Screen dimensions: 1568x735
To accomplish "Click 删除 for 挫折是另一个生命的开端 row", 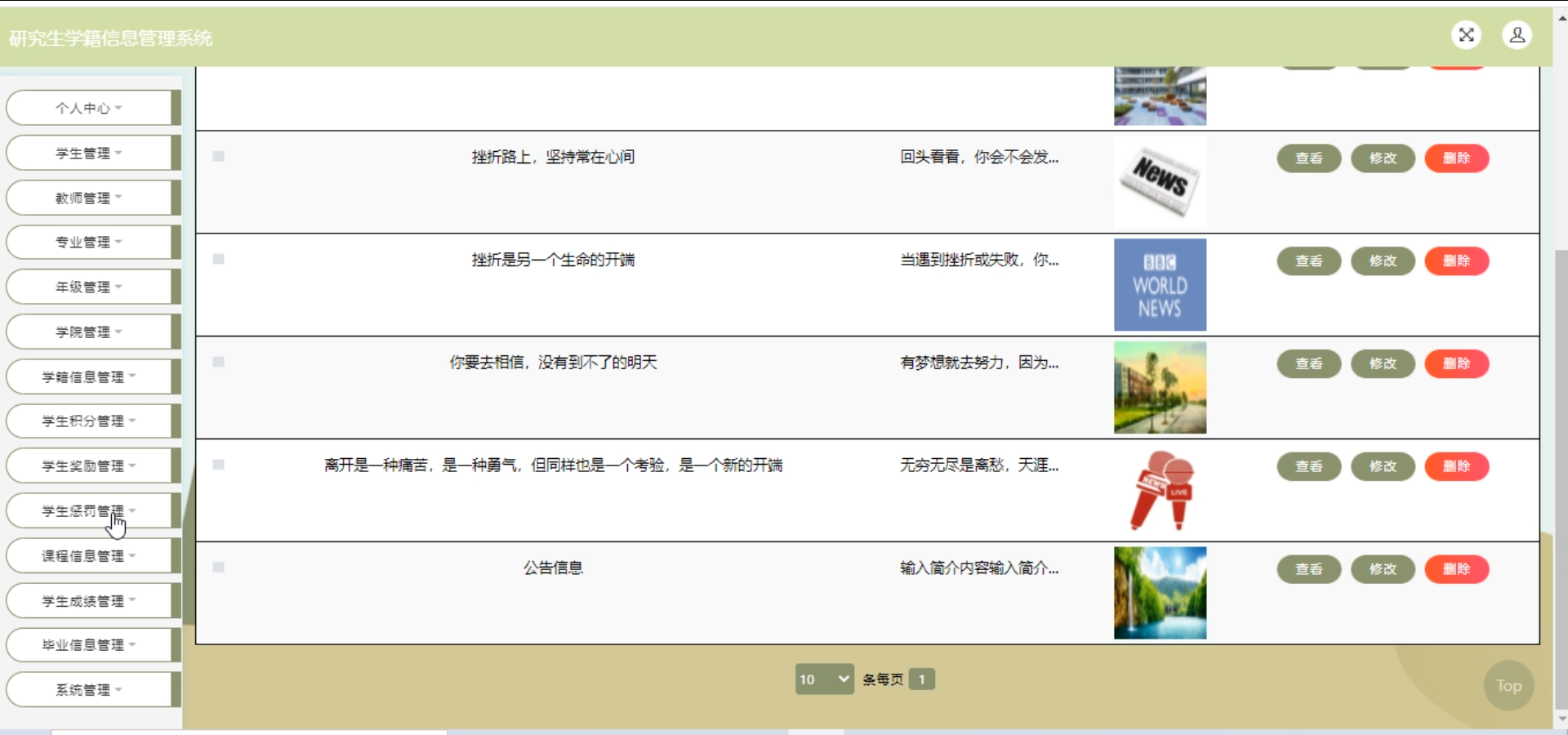I will (1457, 261).
